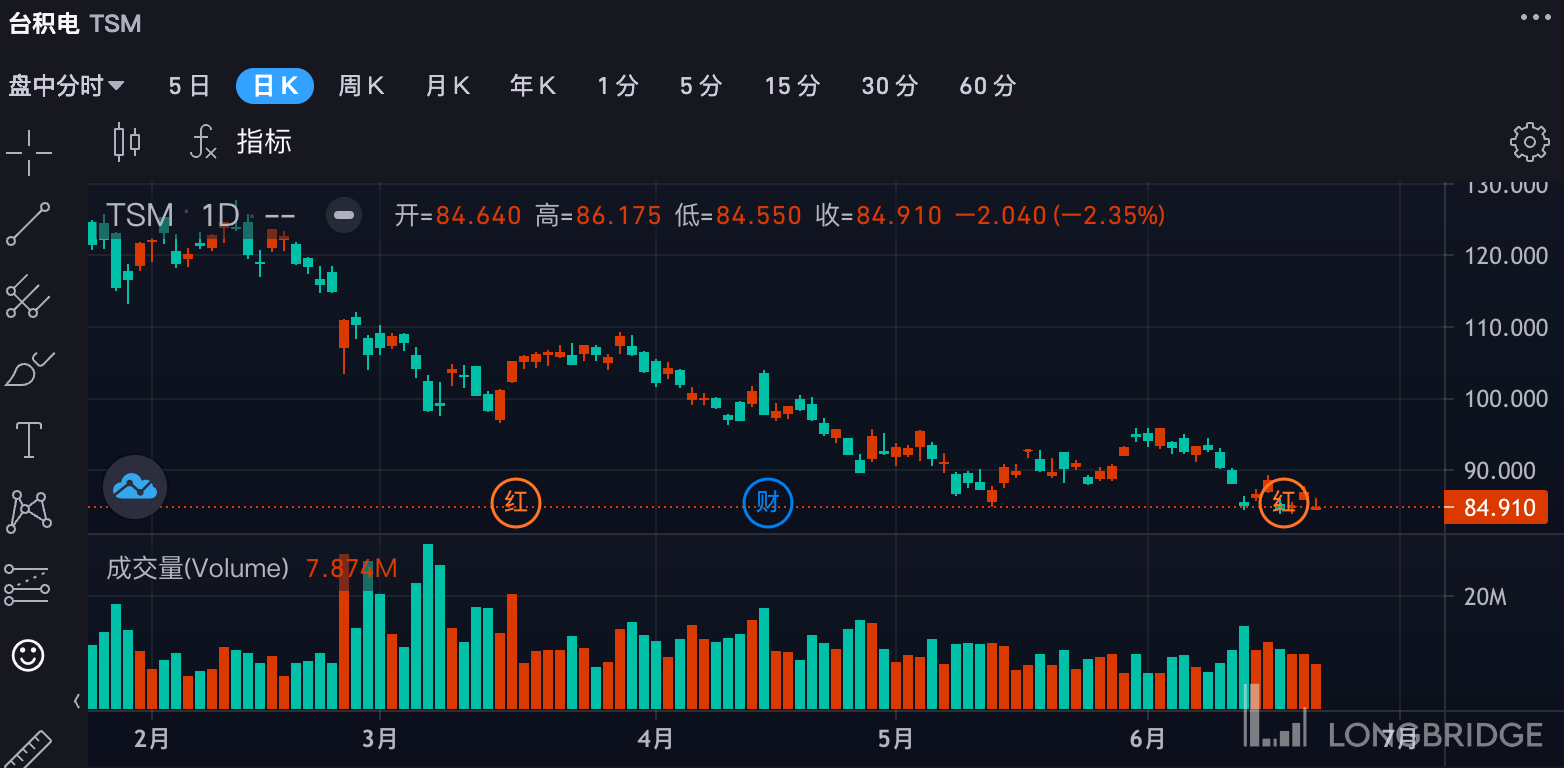Screen dimensions: 1564x768
Task: Click the blue cloud sync button
Action: click(135, 487)
